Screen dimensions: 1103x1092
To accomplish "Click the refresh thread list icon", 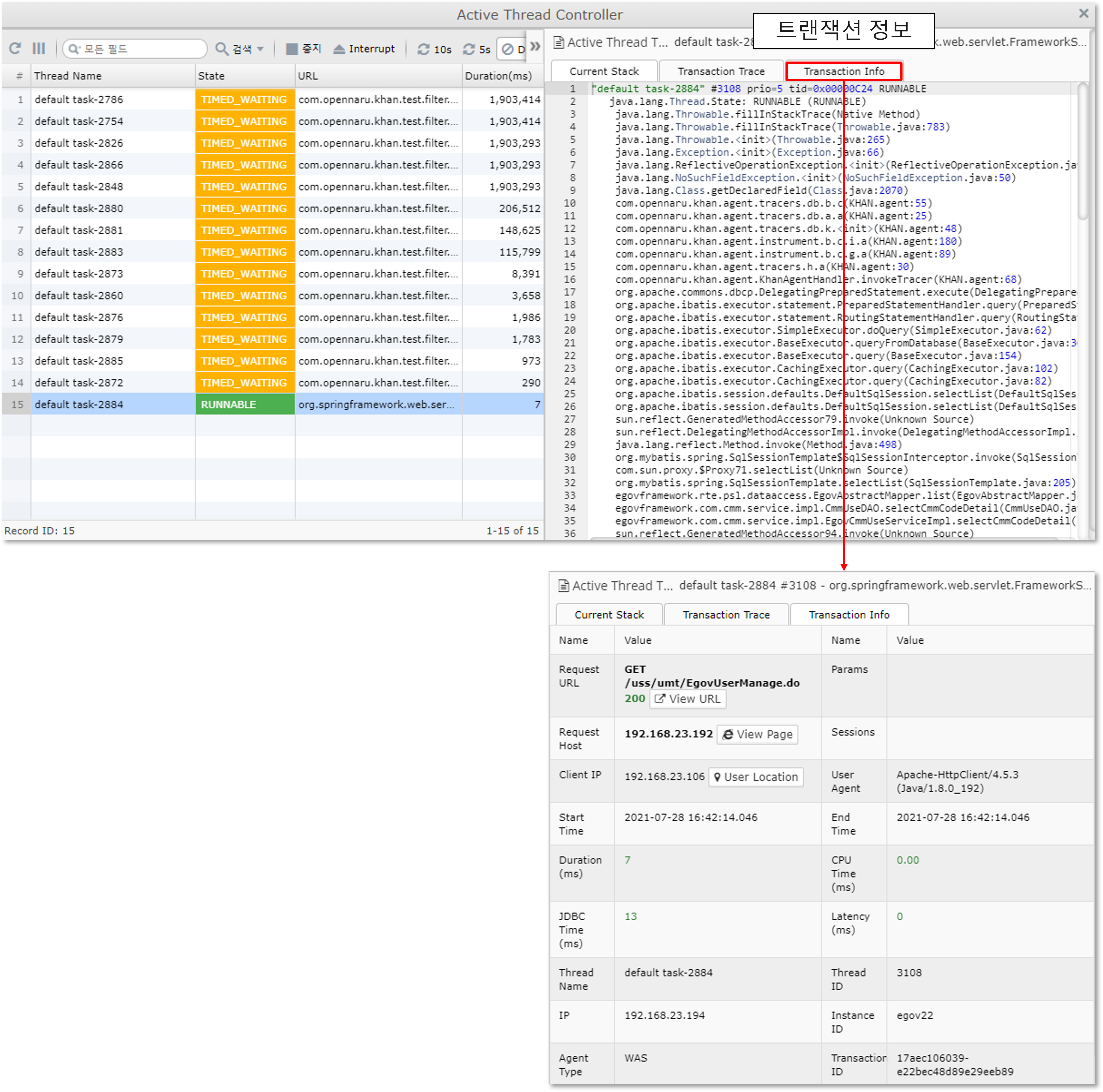I will (x=15, y=49).
